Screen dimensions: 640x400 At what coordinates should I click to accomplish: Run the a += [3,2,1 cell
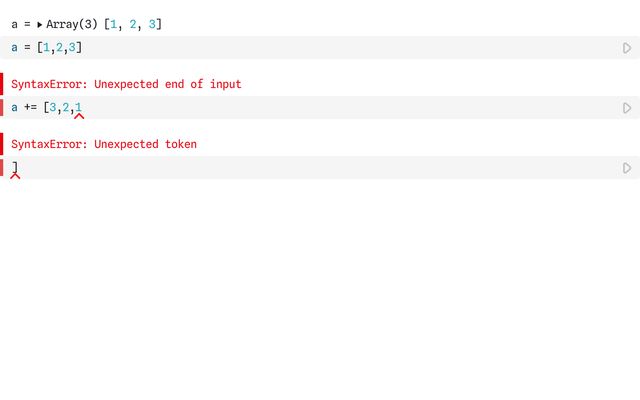tap(627, 108)
